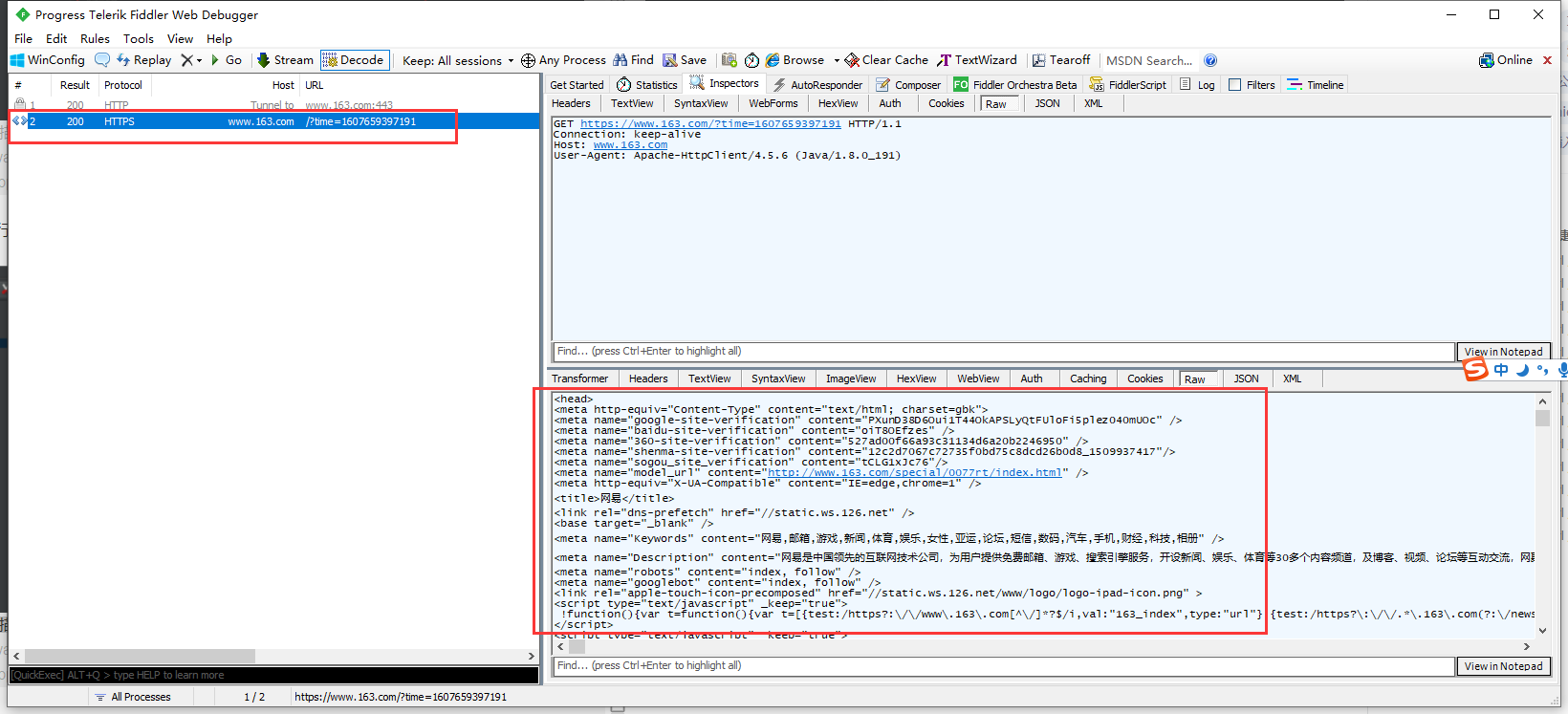
Task: Click Any Process target picker
Action: (x=563, y=60)
